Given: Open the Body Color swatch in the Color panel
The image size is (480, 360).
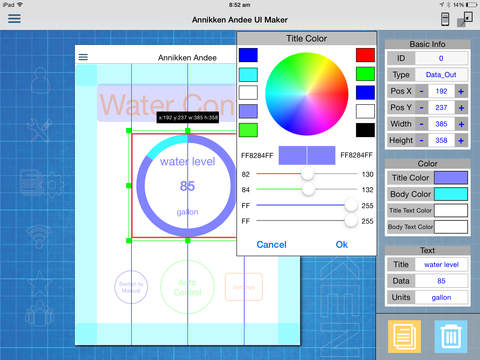Looking at the screenshot, I should click(451, 194).
